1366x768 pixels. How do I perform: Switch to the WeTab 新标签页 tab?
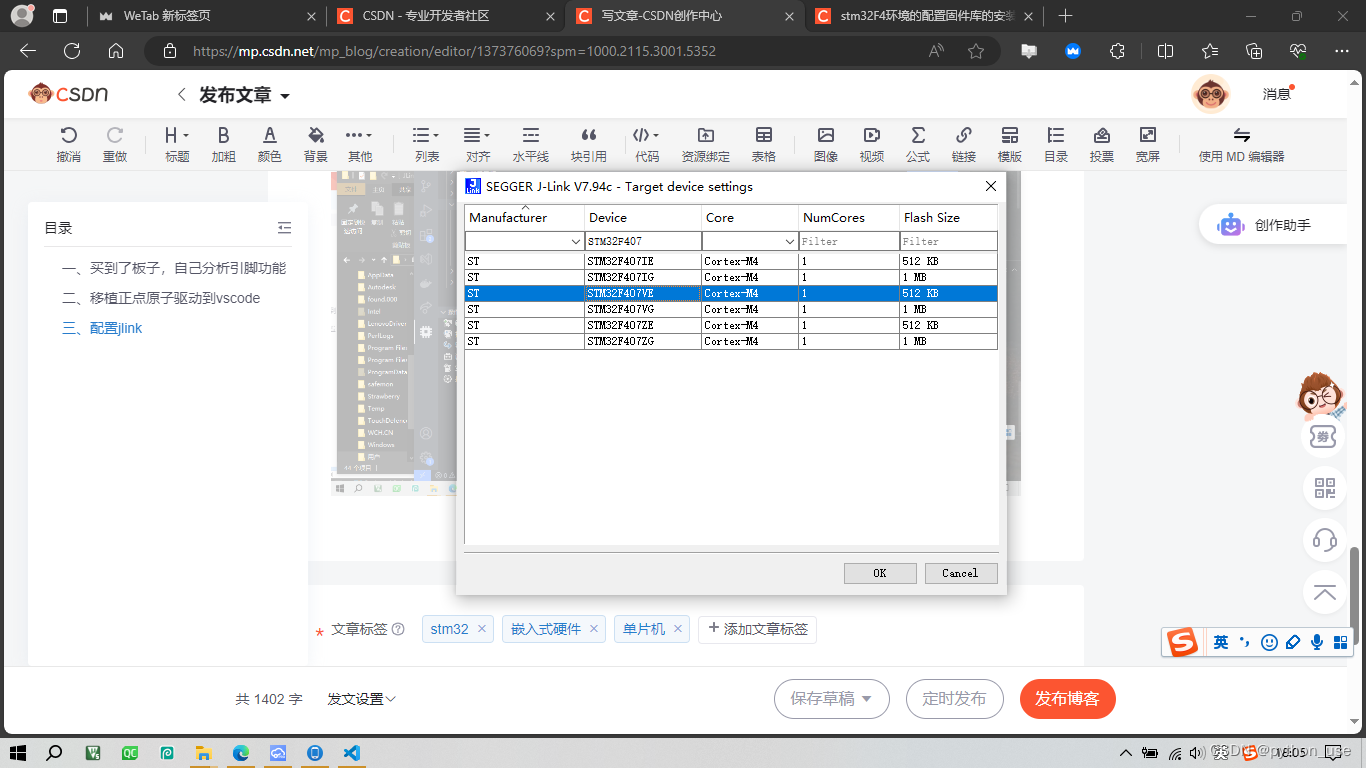207,16
